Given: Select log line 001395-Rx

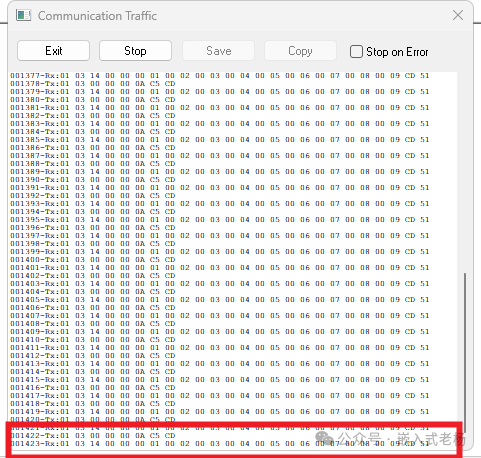Looking at the screenshot, I should (x=220, y=220).
